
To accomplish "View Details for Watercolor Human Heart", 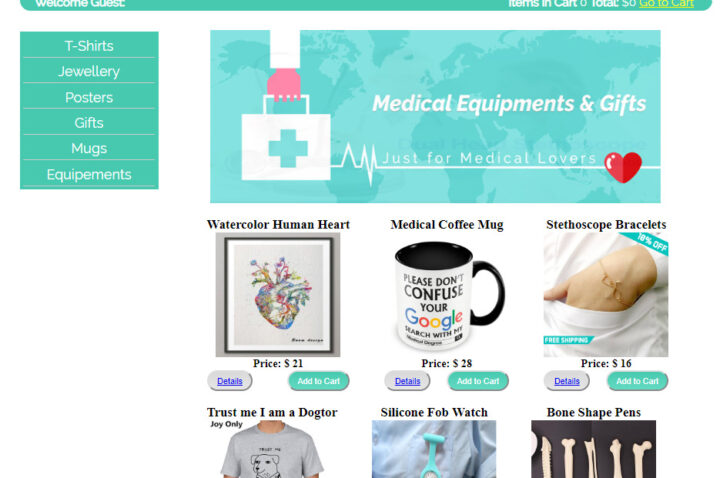I will pyautogui.click(x=230, y=381).
